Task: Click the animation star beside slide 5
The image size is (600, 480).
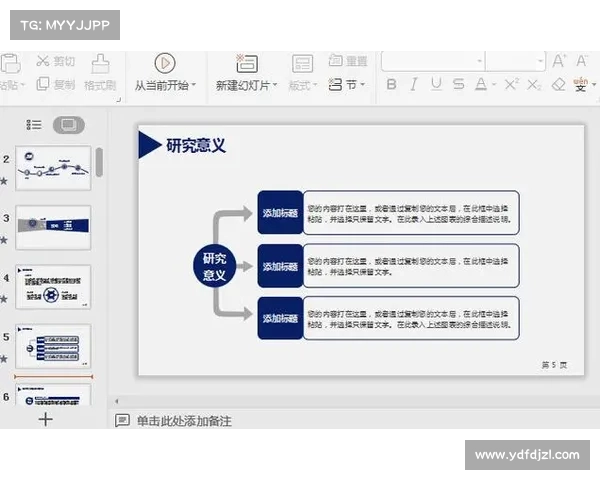Action: 4,359
